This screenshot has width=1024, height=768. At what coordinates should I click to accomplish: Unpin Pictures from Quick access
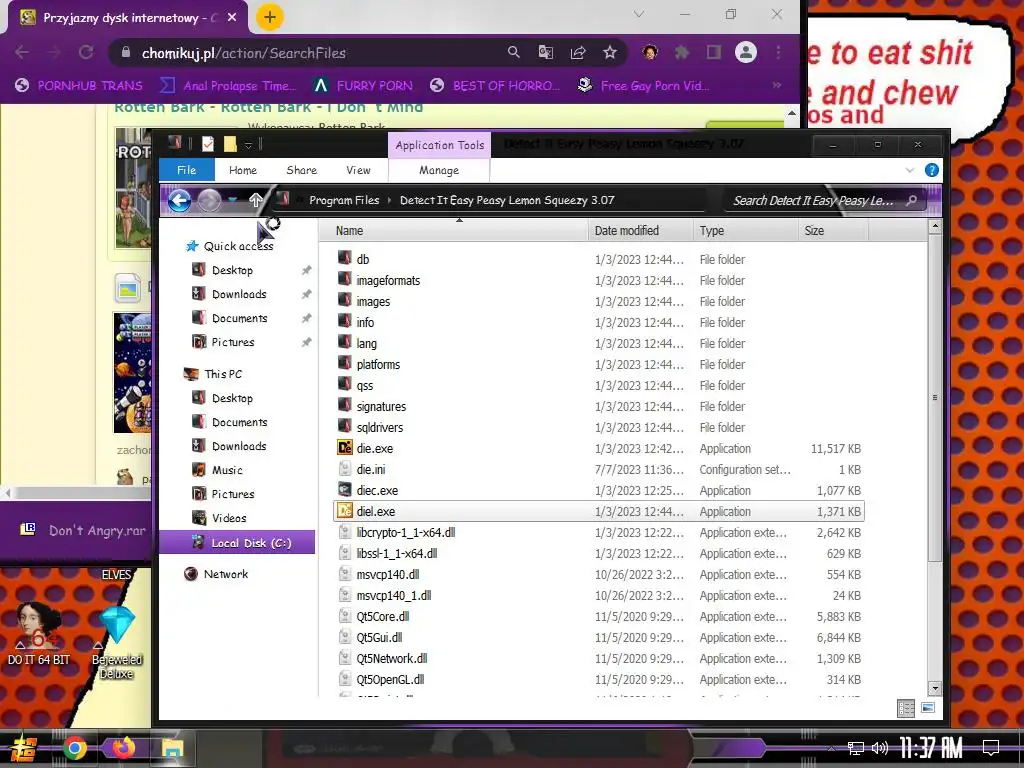[x=306, y=342]
